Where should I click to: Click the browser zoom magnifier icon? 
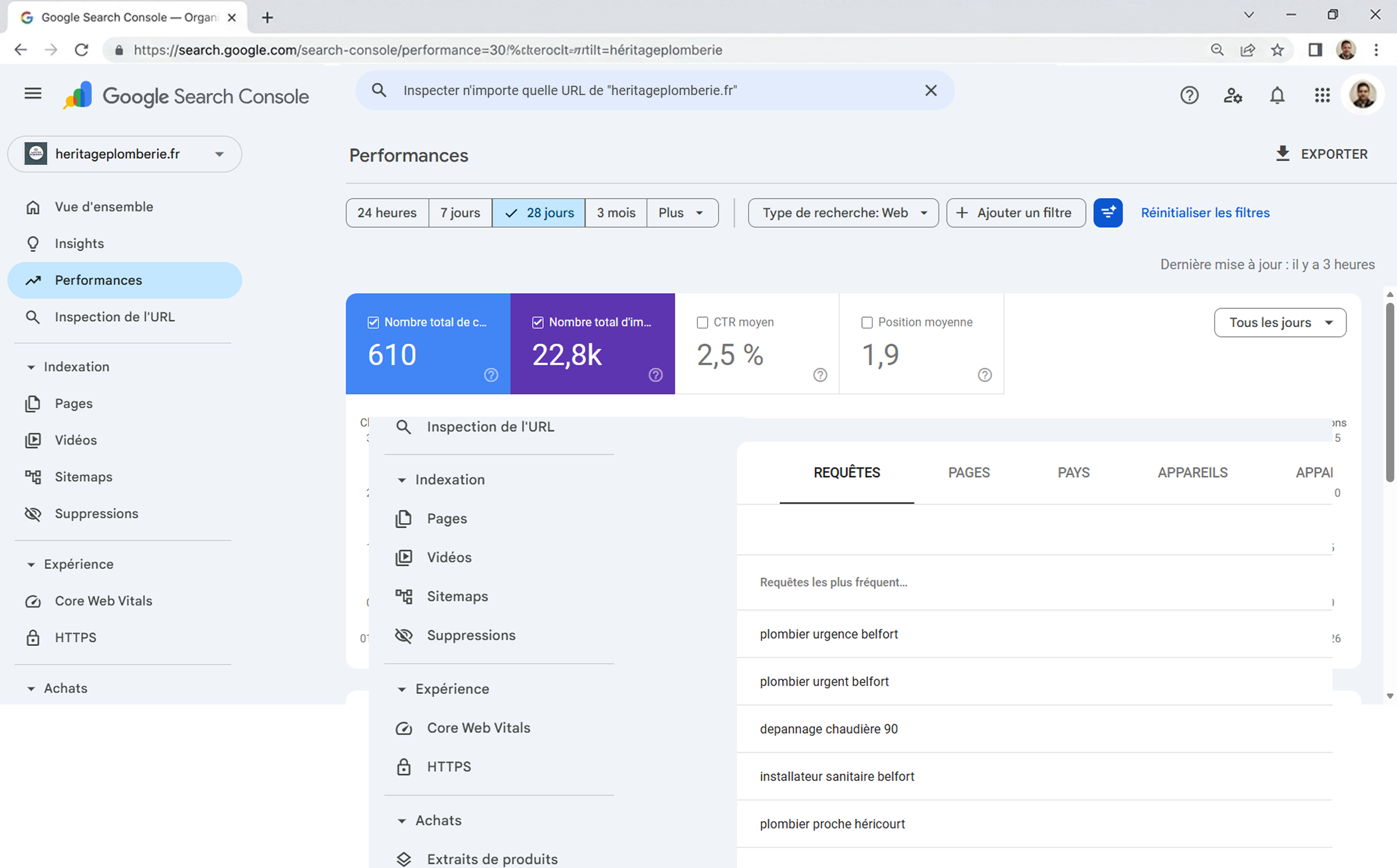point(1217,50)
